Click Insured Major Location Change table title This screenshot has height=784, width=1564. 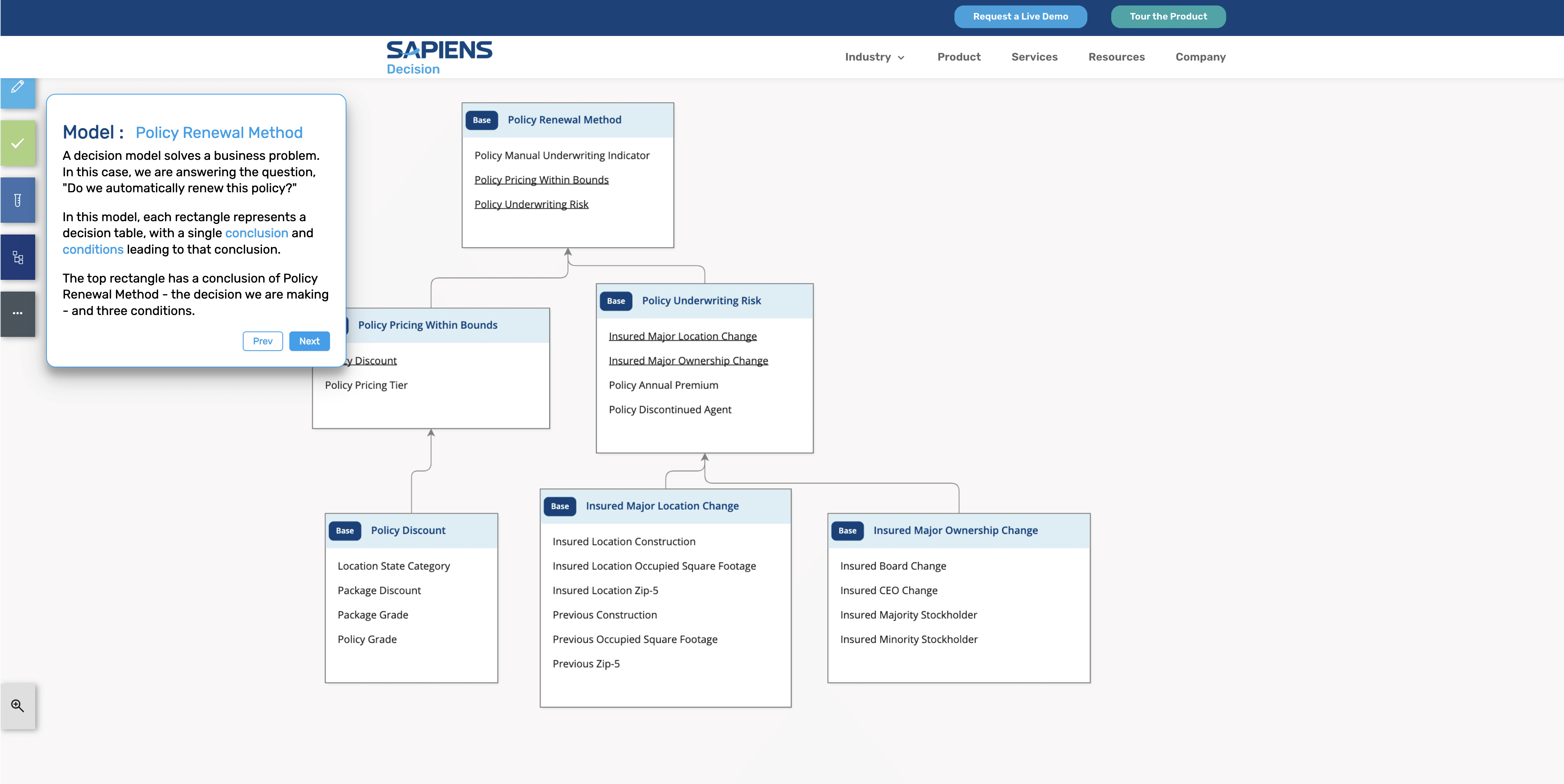click(662, 506)
